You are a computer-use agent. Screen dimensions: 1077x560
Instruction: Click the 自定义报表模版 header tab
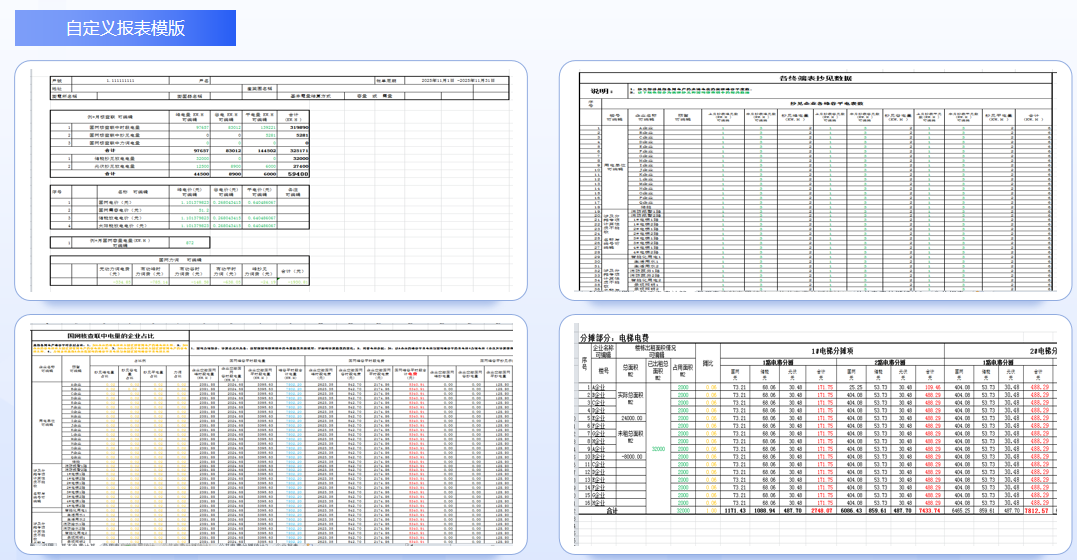pos(126,28)
